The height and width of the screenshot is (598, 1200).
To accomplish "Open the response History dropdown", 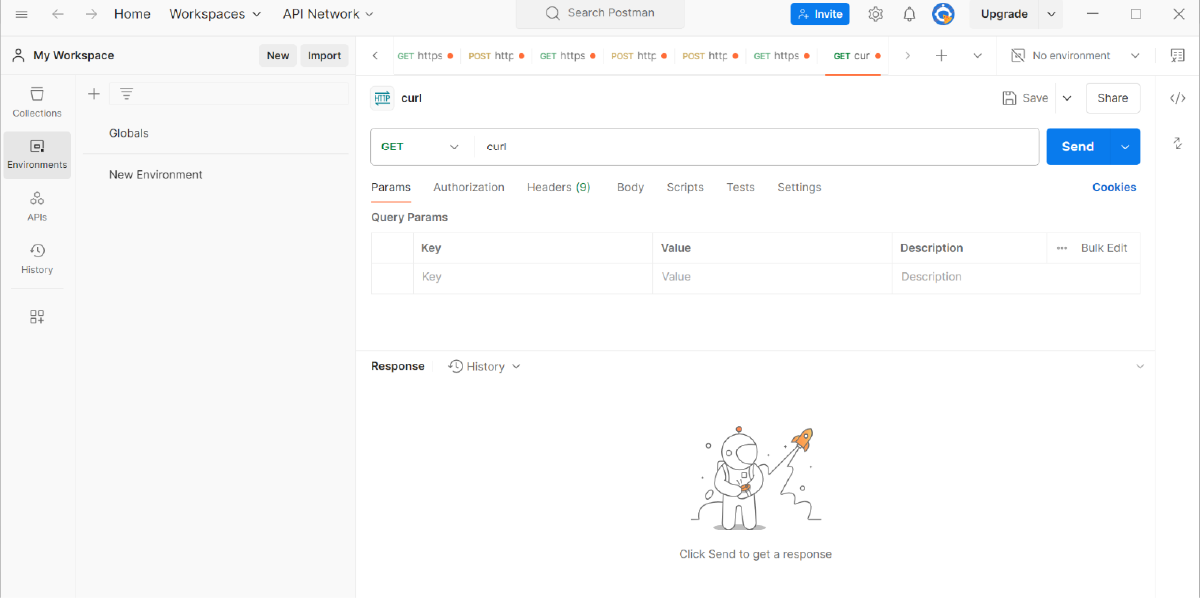I will point(485,367).
